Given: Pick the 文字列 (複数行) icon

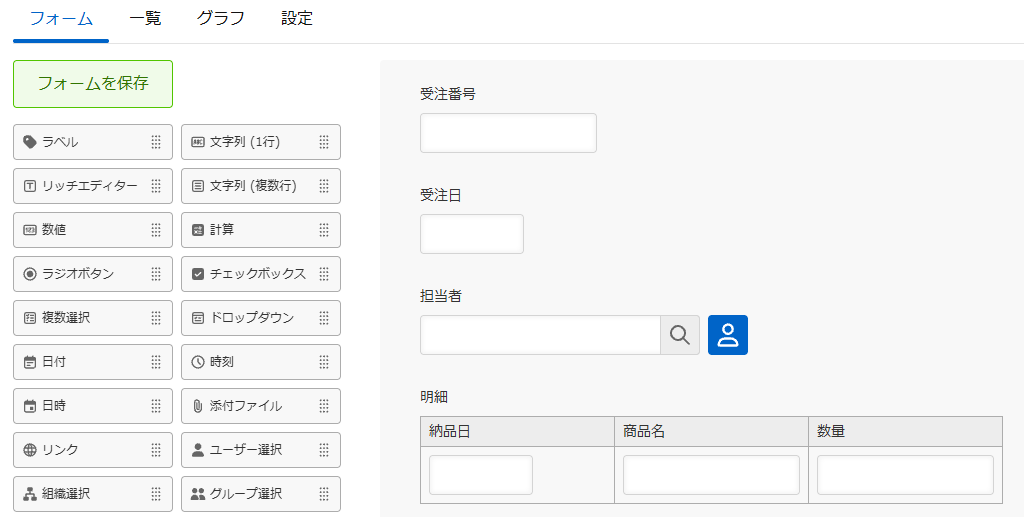Looking at the screenshot, I should 198,186.
